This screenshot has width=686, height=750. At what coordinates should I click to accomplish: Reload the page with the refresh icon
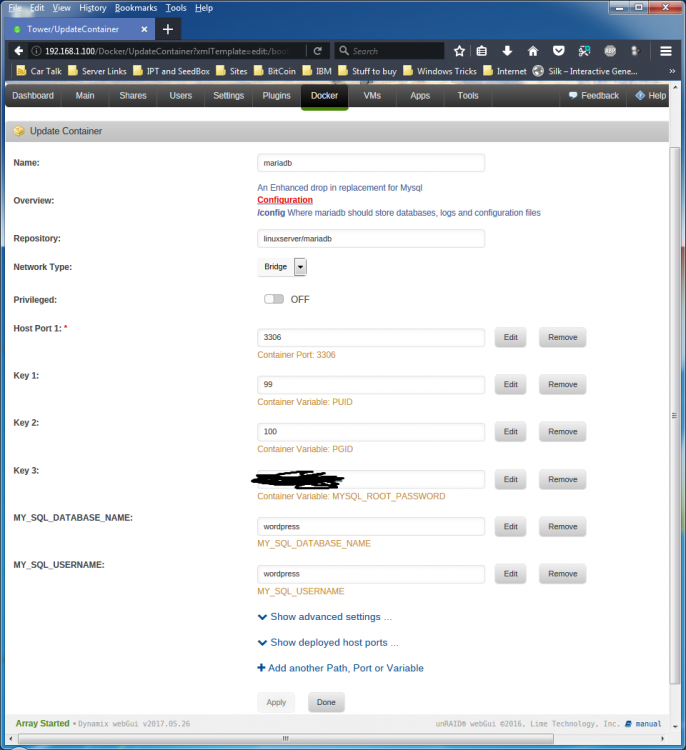click(x=318, y=51)
